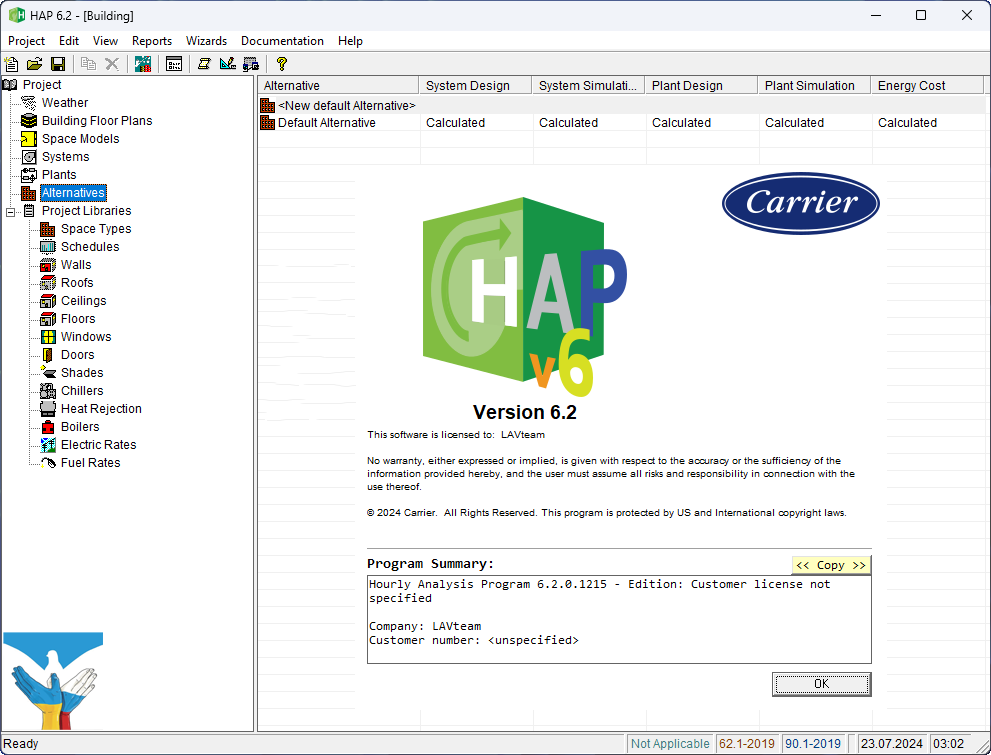The width and height of the screenshot is (991, 755).
Task: Open the Help menu
Action: [350, 41]
